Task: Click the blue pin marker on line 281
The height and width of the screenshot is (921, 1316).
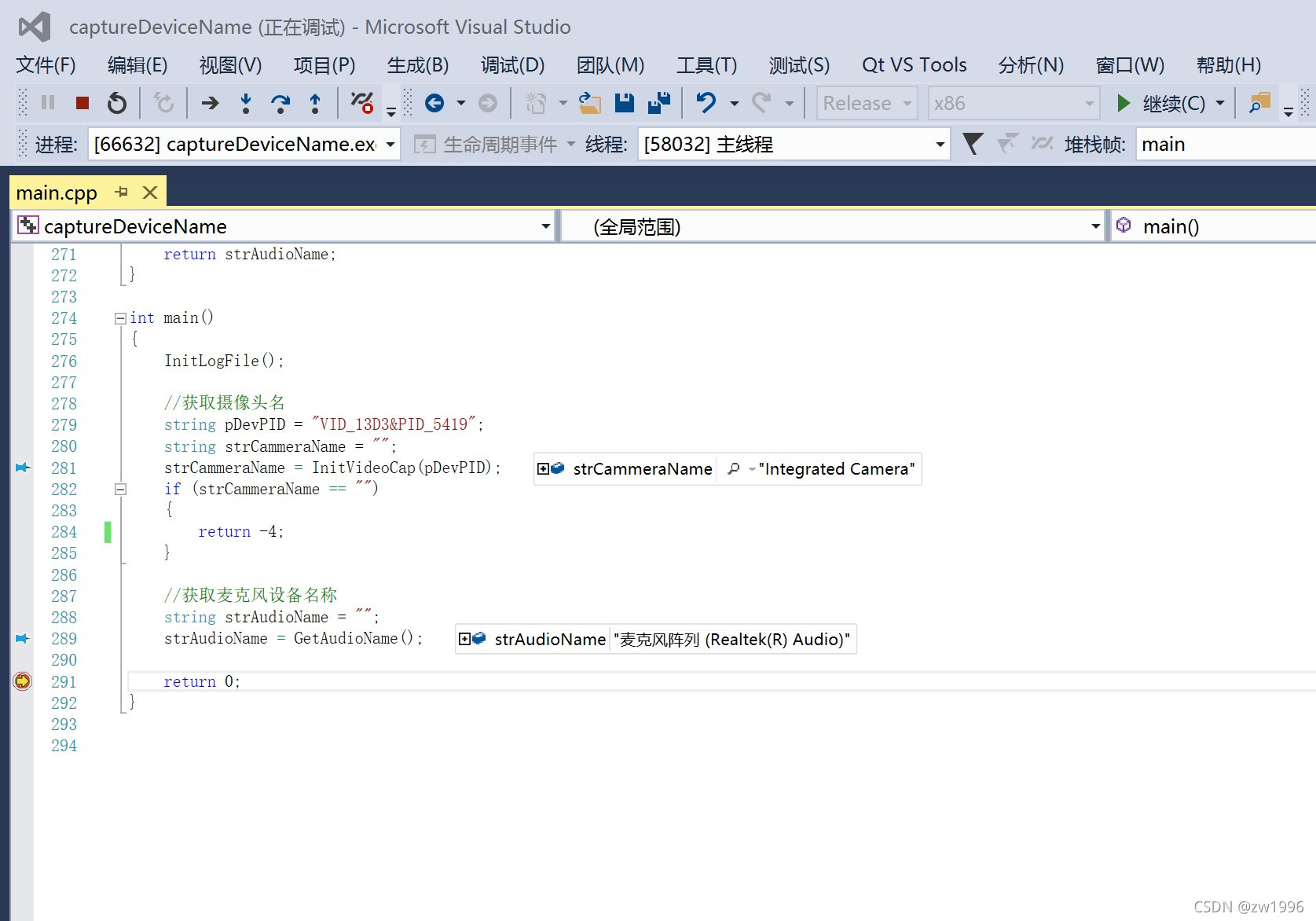Action: point(23,468)
